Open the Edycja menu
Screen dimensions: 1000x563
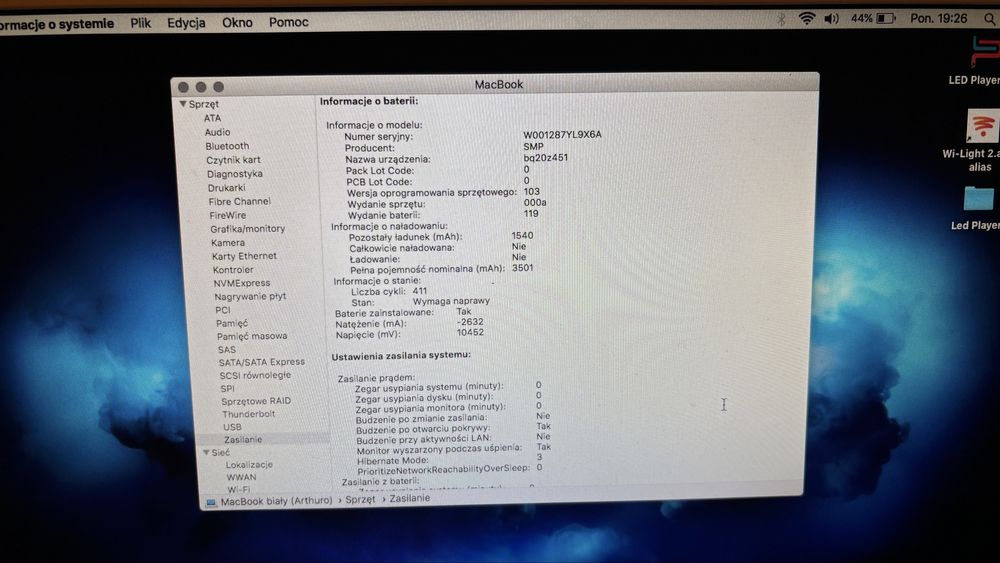coord(186,23)
